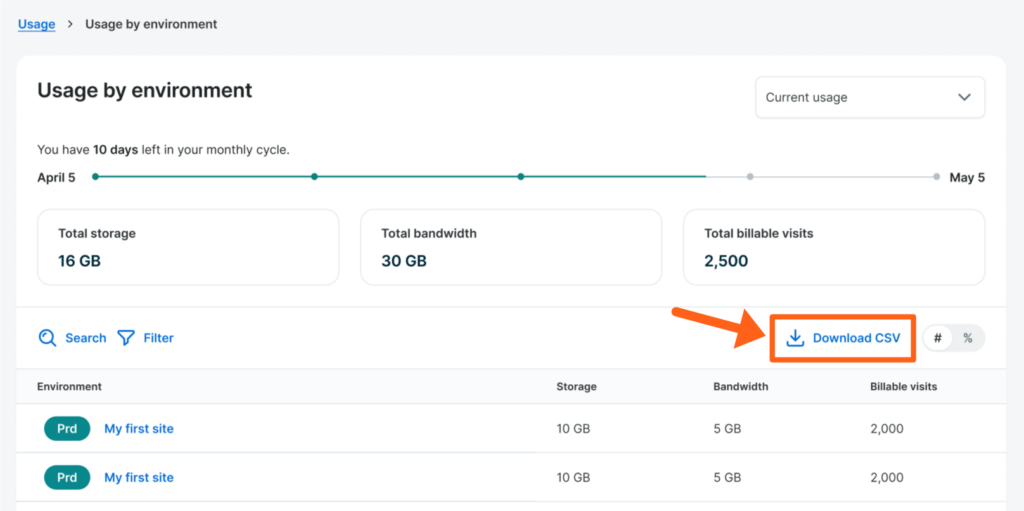Click the chevron arrow in Current usage selector

pos(964,98)
